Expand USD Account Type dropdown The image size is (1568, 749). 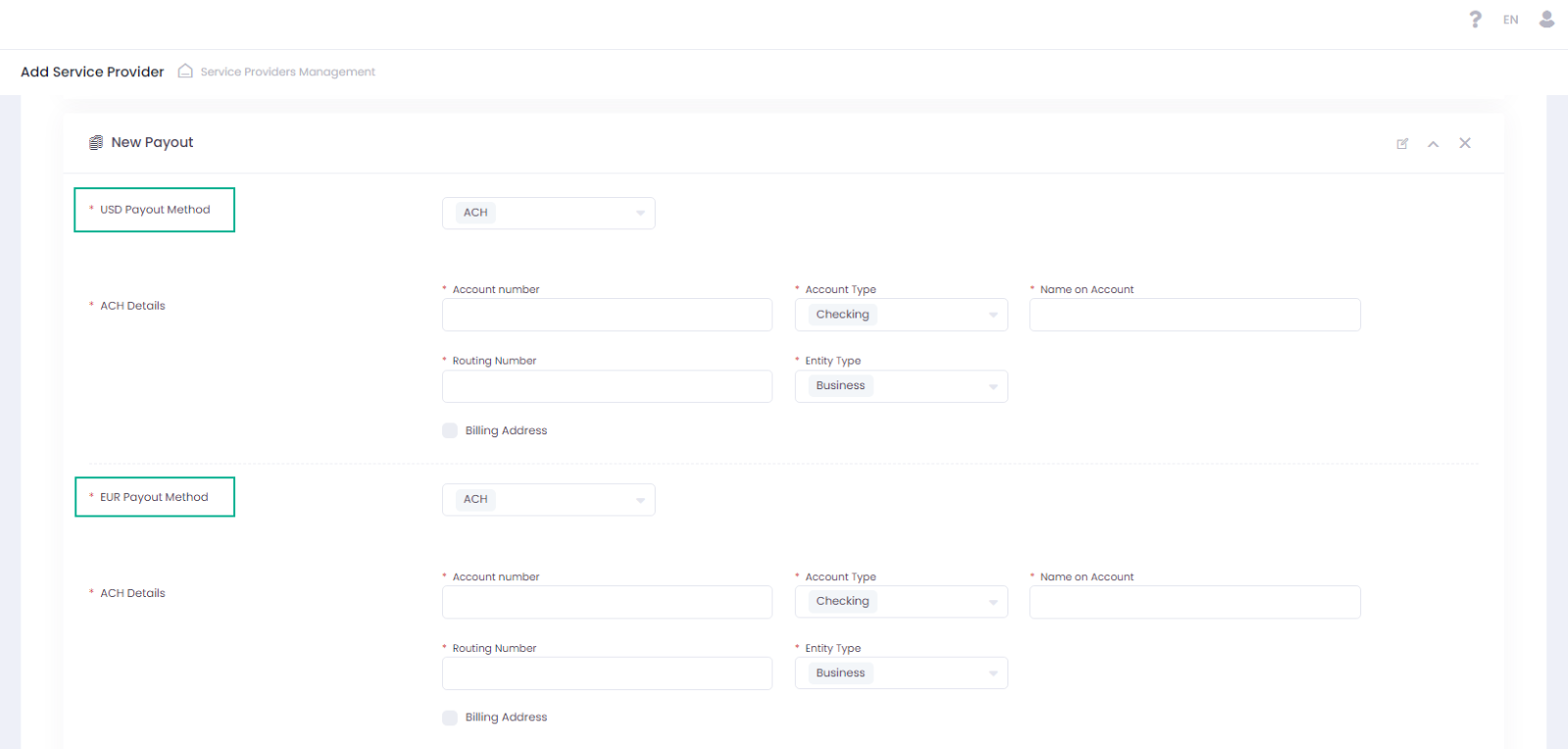901,315
